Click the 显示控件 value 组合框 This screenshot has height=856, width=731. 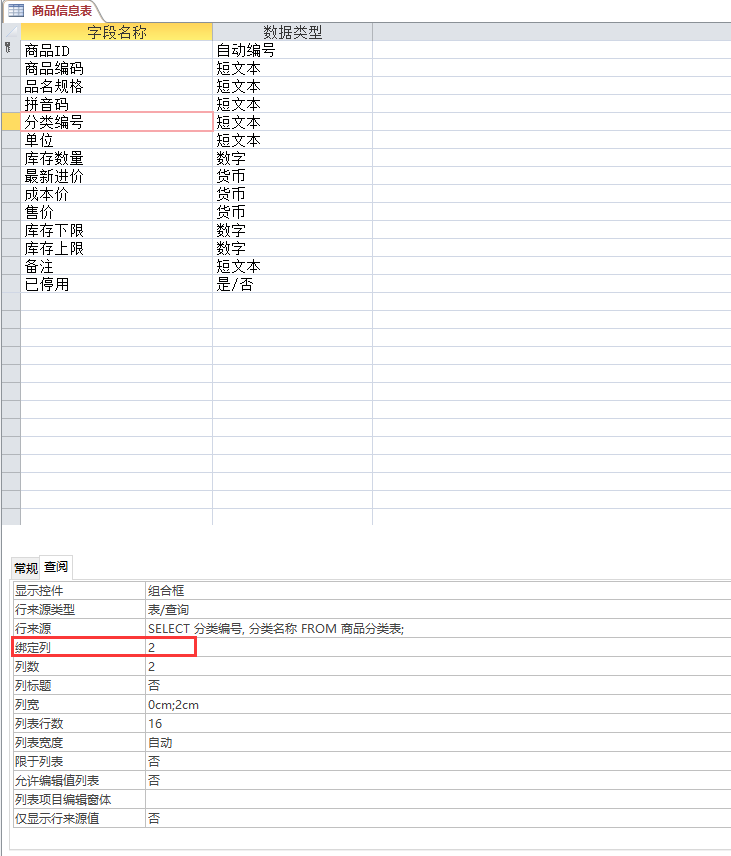(x=438, y=591)
